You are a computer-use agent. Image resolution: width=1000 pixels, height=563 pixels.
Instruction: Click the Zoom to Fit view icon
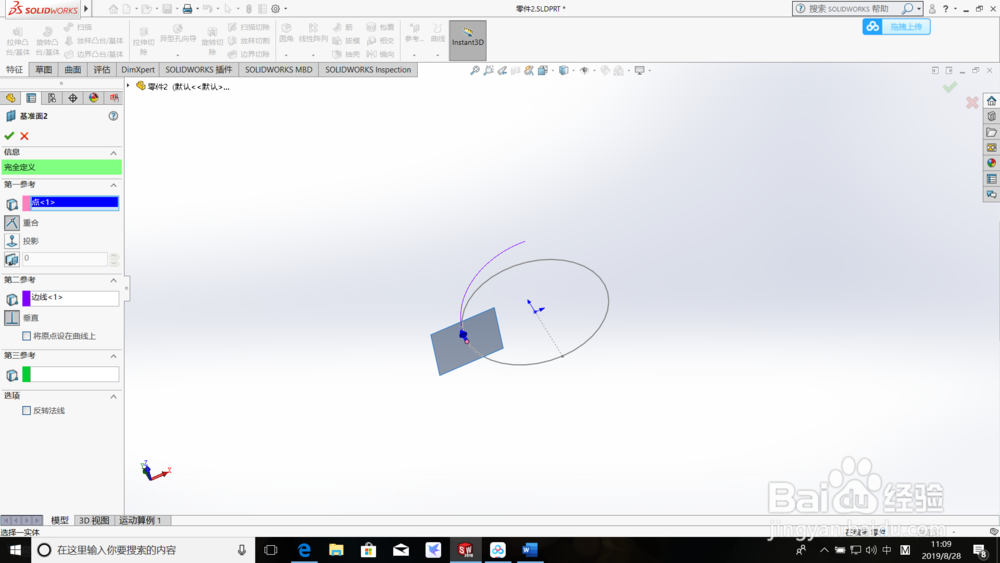pyautogui.click(x=475, y=71)
